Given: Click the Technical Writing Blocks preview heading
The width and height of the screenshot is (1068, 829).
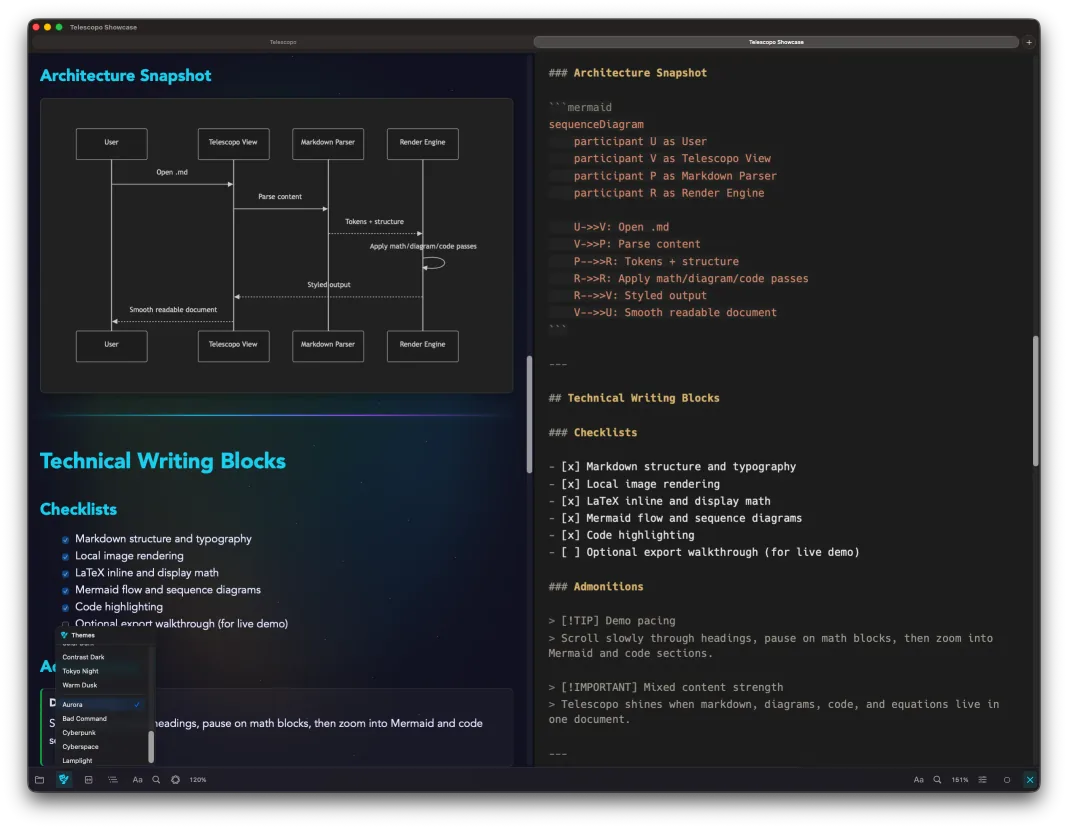Looking at the screenshot, I should point(163,461).
